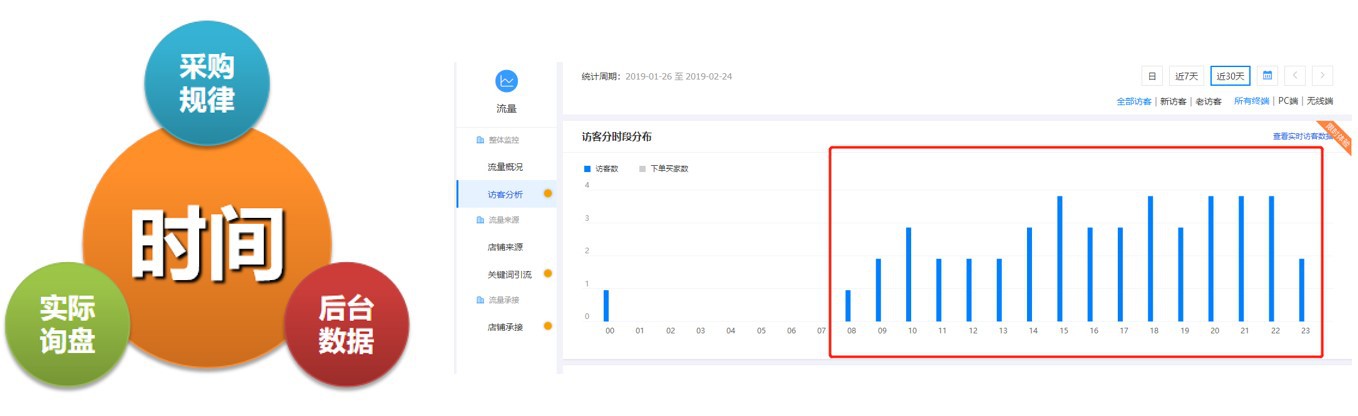This screenshot has height=416, width=1358.
Task: Click the chart bar for hour 23
Action: [1302, 290]
